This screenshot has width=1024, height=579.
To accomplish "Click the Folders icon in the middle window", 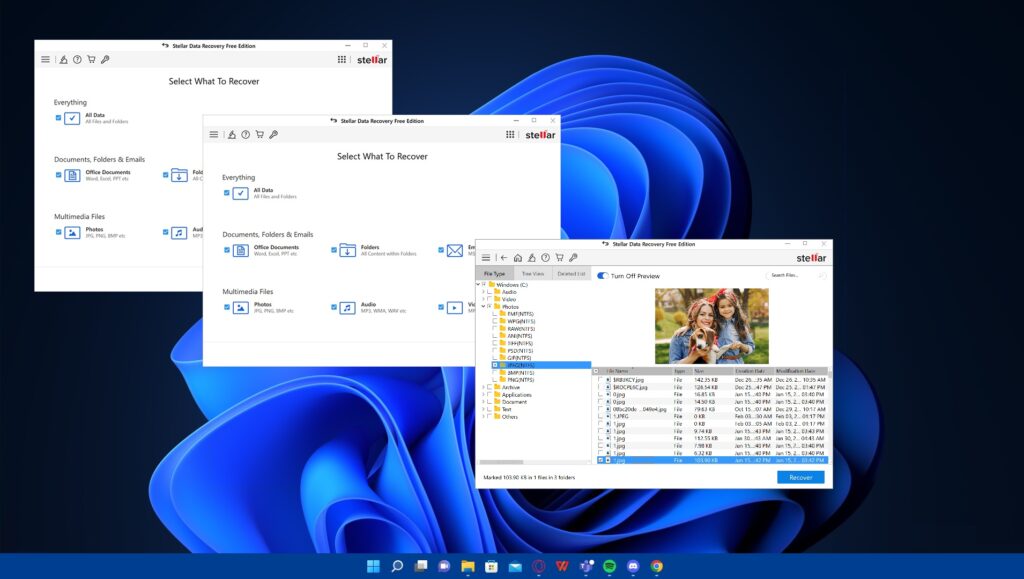I will click(x=348, y=251).
